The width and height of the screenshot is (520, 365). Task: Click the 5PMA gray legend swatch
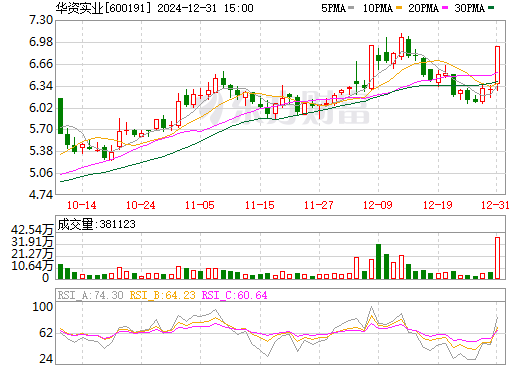point(351,8)
